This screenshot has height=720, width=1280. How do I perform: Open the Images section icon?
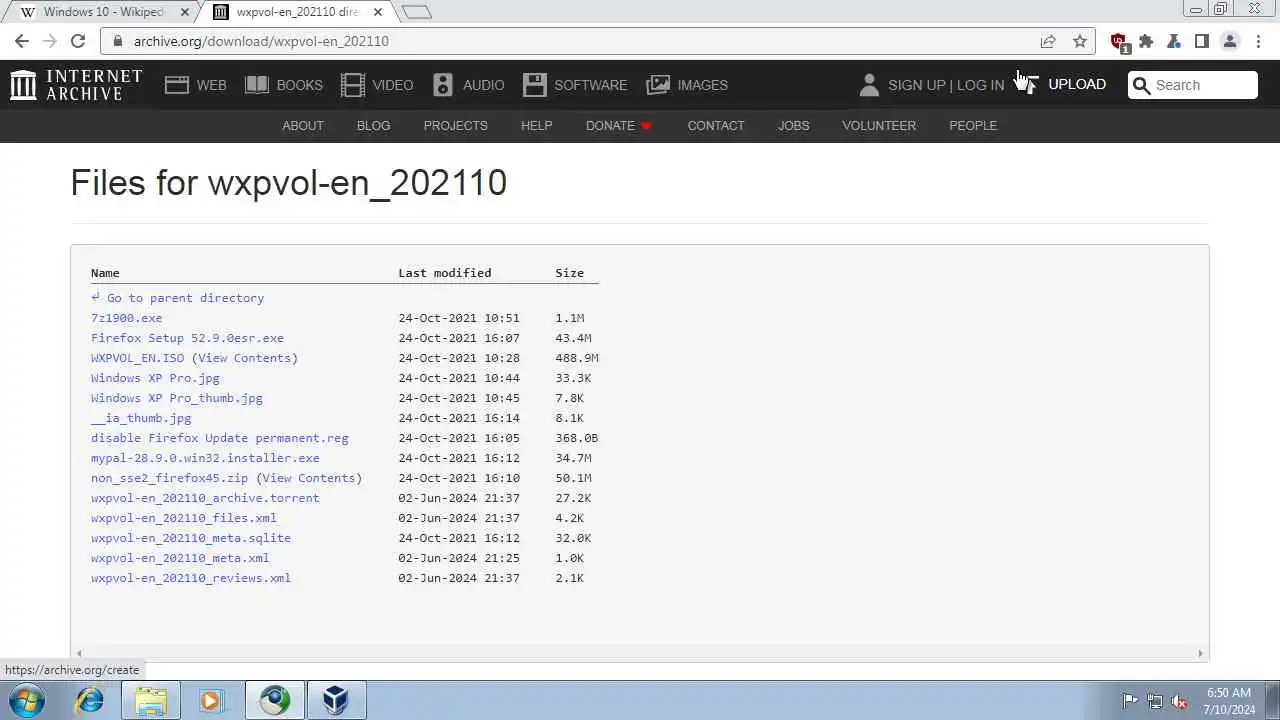(x=658, y=85)
